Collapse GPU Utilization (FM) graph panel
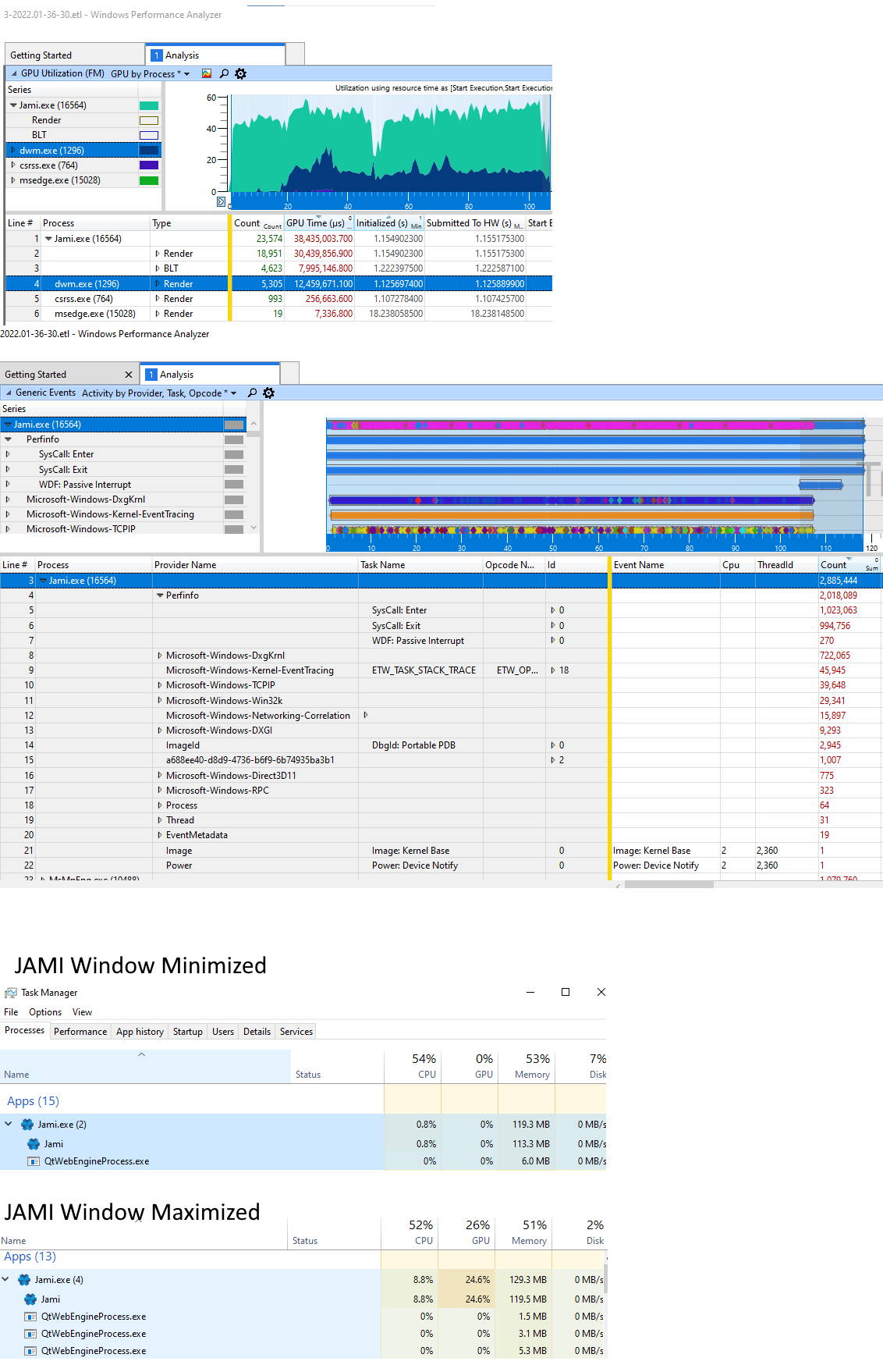The image size is (883, 1372). pos(13,73)
